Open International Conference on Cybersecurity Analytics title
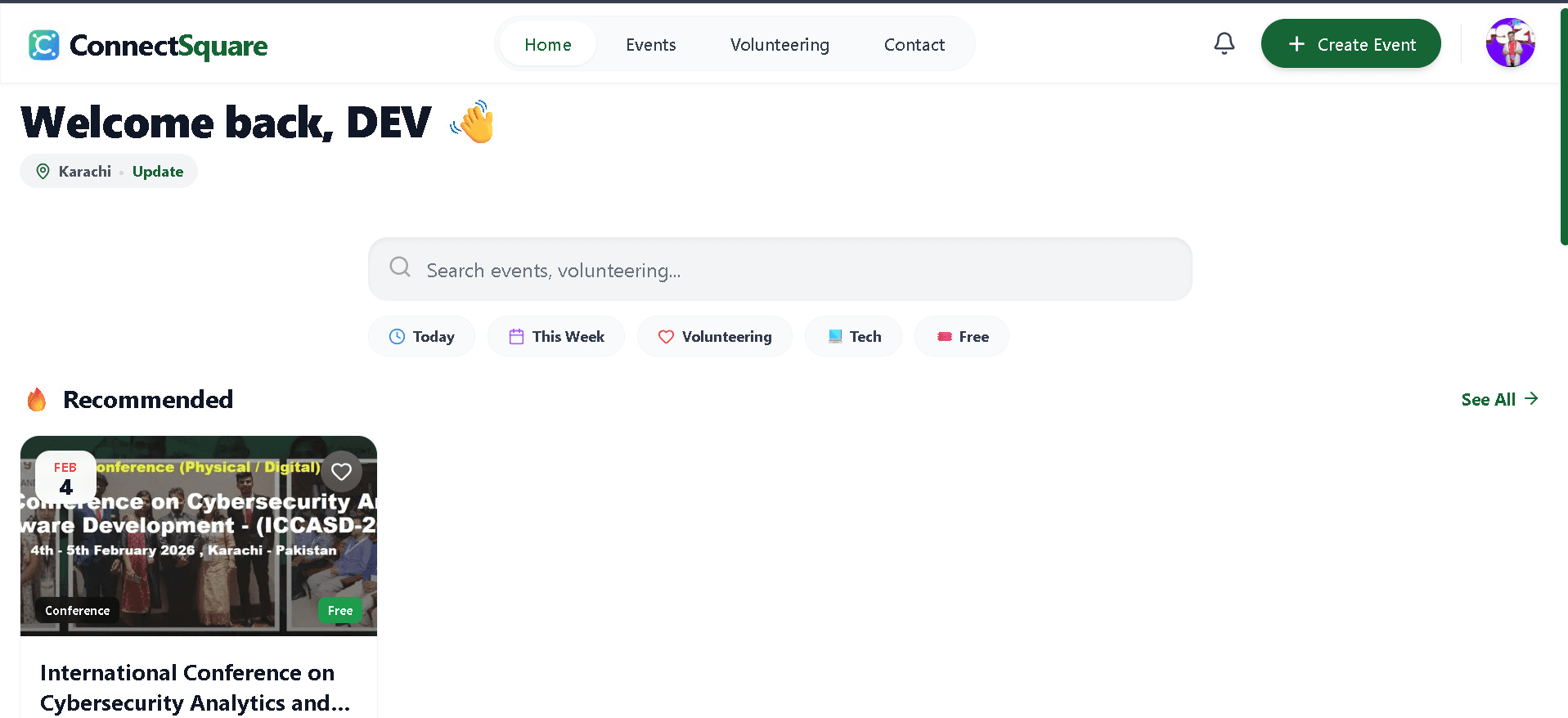The width and height of the screenshot is (1568, 718). (x=195, y=688)
